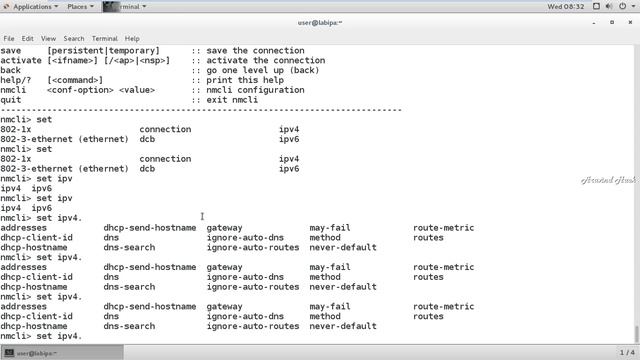Click the display/network icon in system tray
The width and height of the screenshot is (640, 360).
596,6
